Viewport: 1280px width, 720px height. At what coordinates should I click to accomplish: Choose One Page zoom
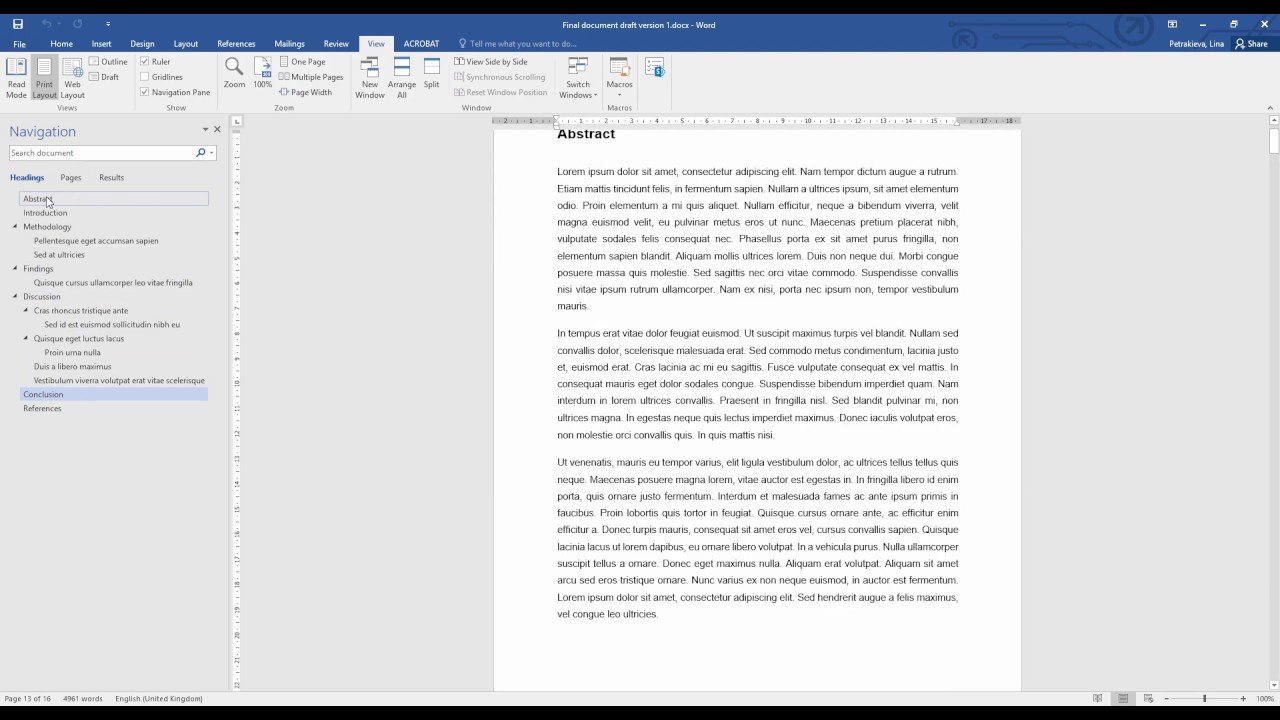pyautogui.click(x=303, y=62)
